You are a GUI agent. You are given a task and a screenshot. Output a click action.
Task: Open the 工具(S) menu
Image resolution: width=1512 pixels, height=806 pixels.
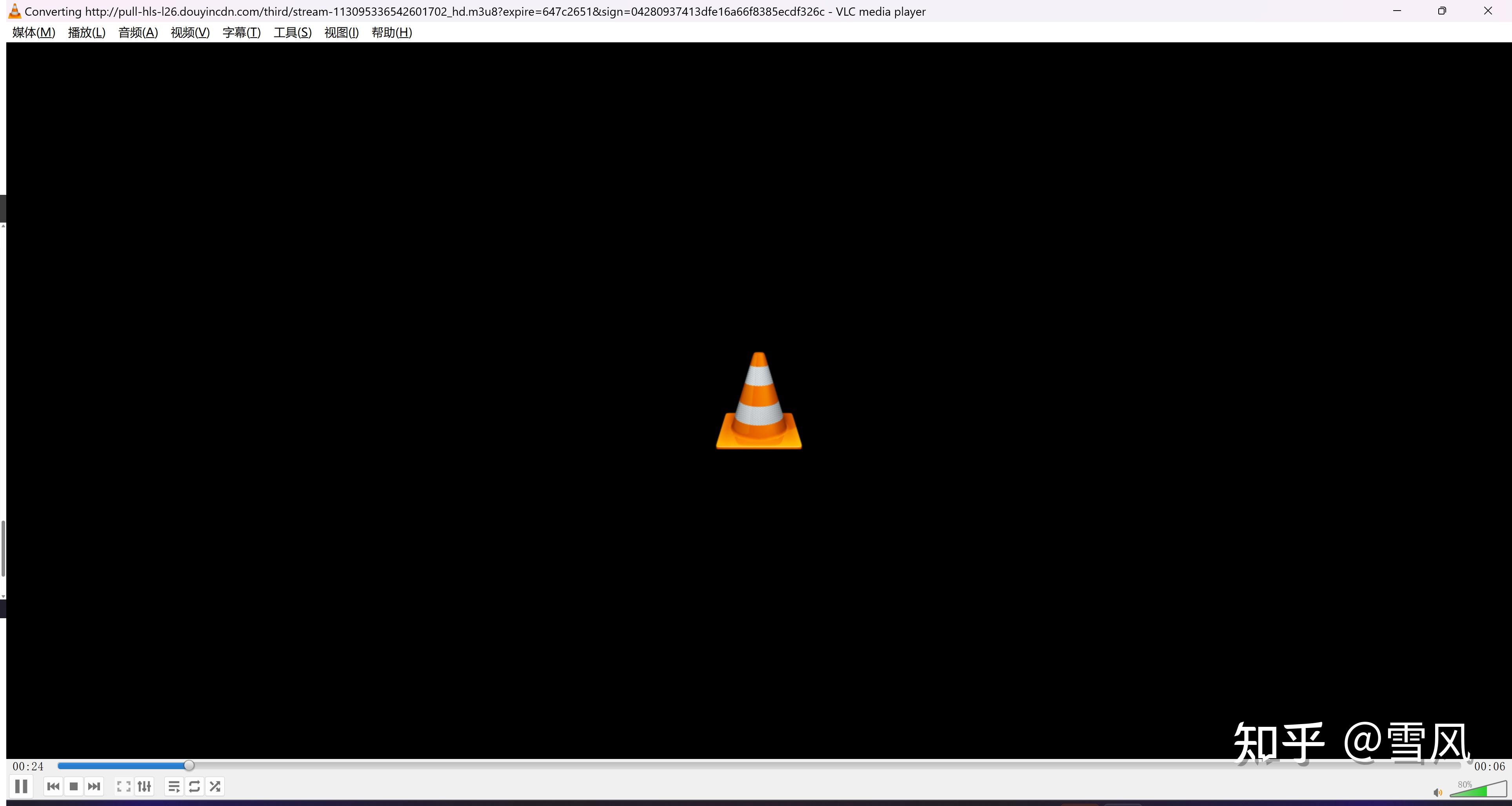click(x=292, y=32)
